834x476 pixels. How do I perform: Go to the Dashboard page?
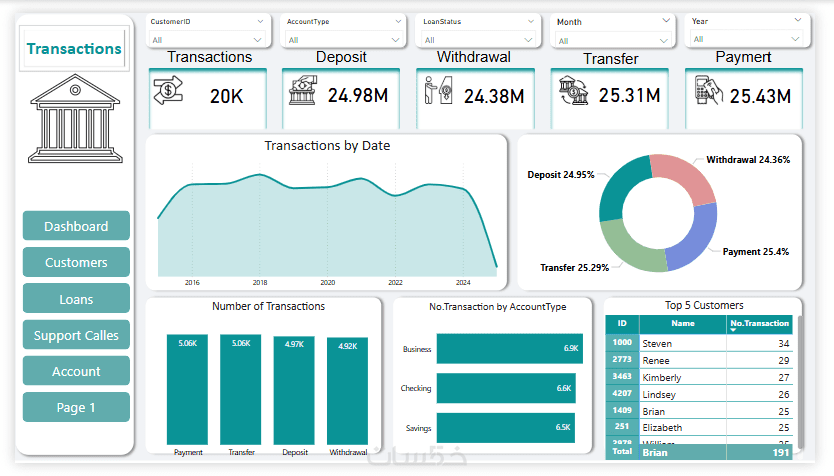[x=76, y=226]
